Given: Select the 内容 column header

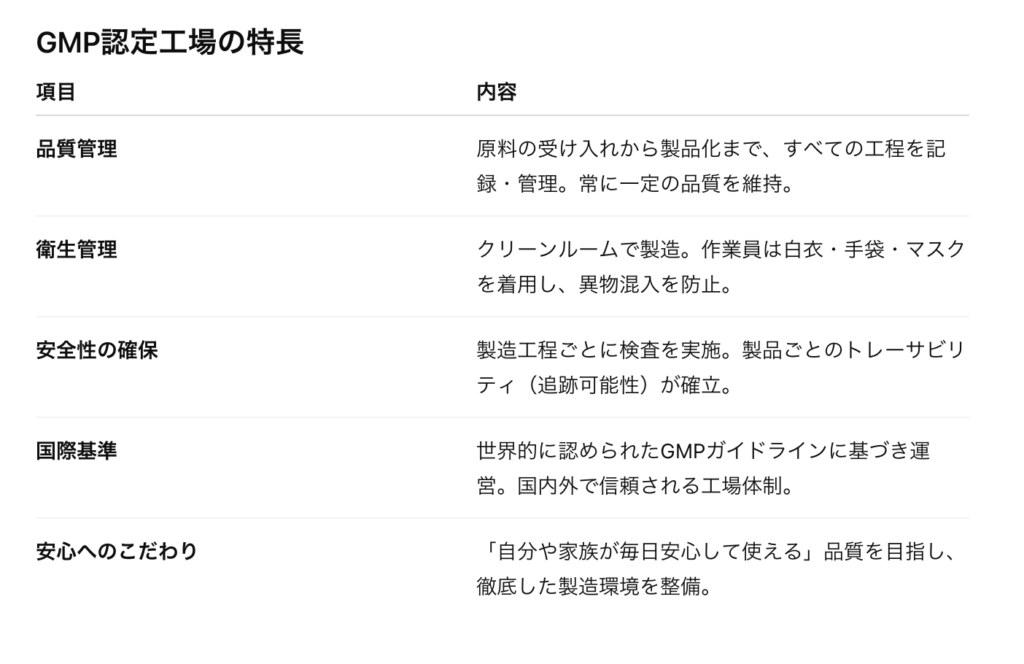Looking at the screenshot, I should 496,92.
